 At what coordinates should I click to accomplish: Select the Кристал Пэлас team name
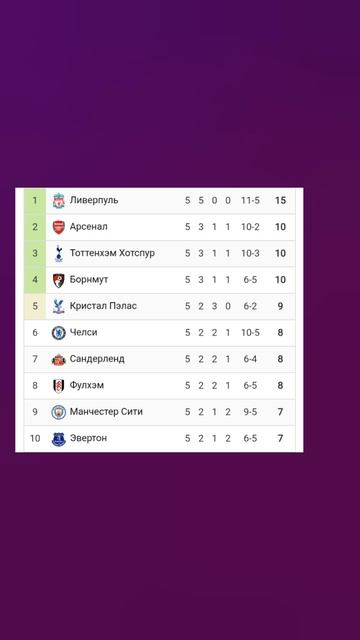click(103, 306)
